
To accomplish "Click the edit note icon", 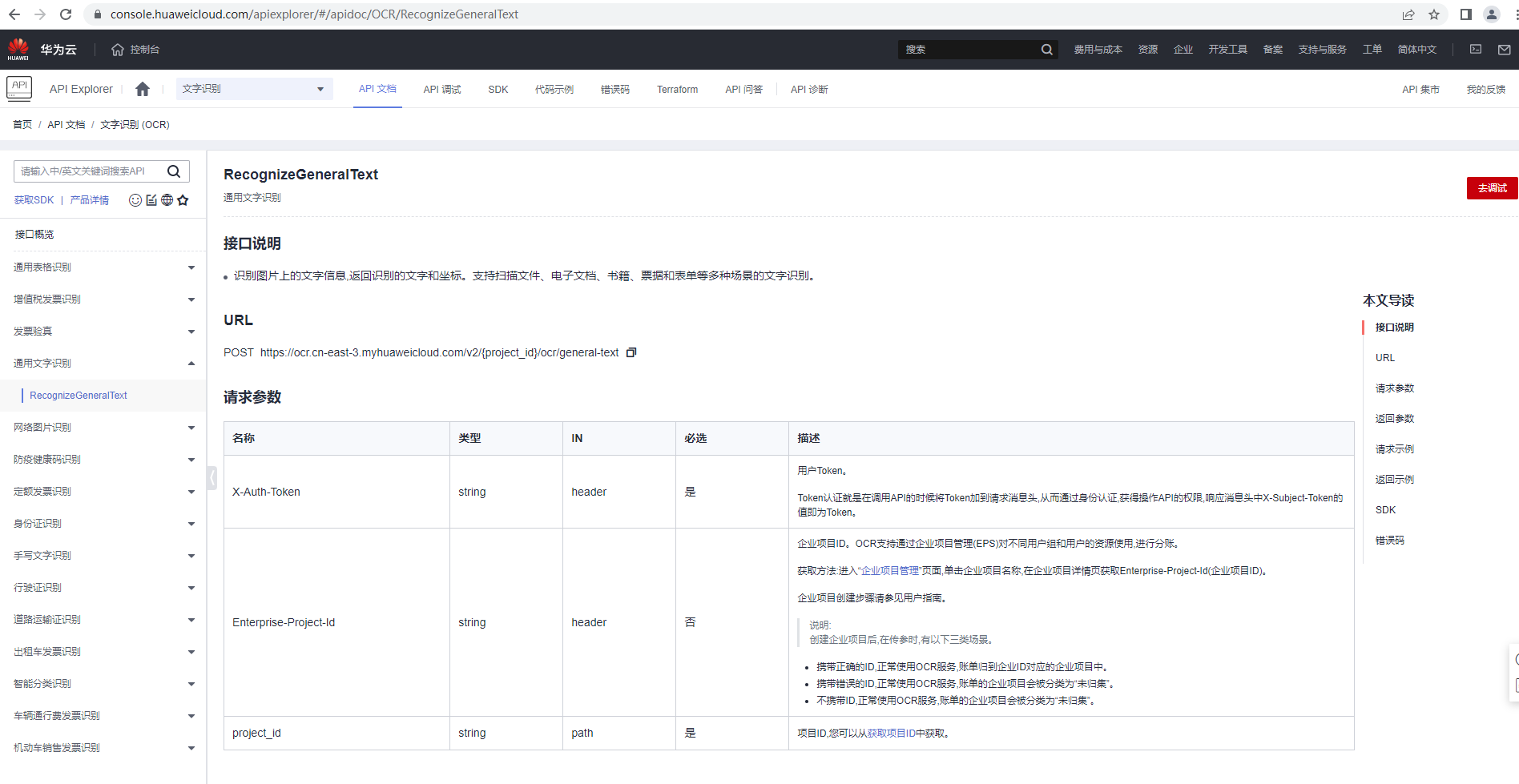I will (151, 200).
